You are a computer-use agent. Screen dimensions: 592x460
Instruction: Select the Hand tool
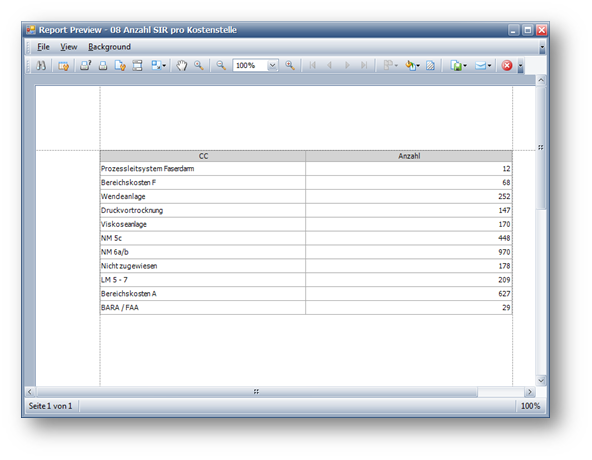[182, 65]
